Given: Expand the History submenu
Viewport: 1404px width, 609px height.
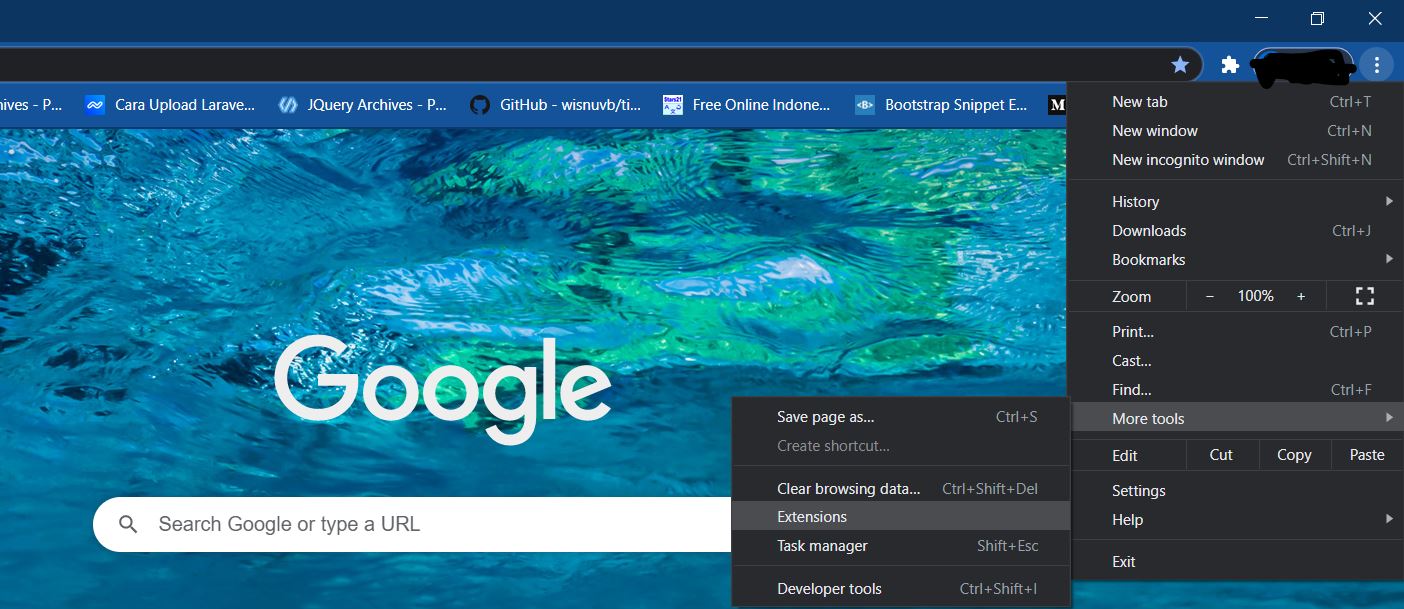Looking at the screenshot, I should pos(1136,201).
